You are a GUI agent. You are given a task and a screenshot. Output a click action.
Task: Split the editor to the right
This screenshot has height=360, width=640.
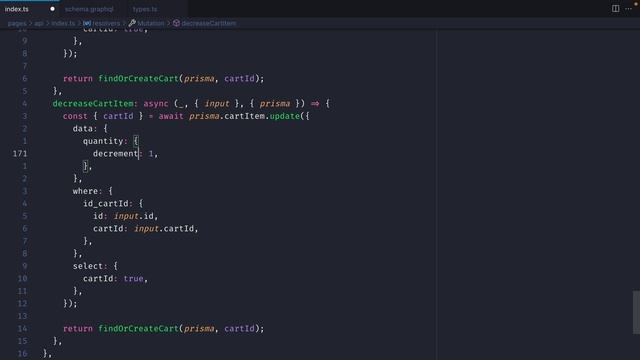point(615,9)
